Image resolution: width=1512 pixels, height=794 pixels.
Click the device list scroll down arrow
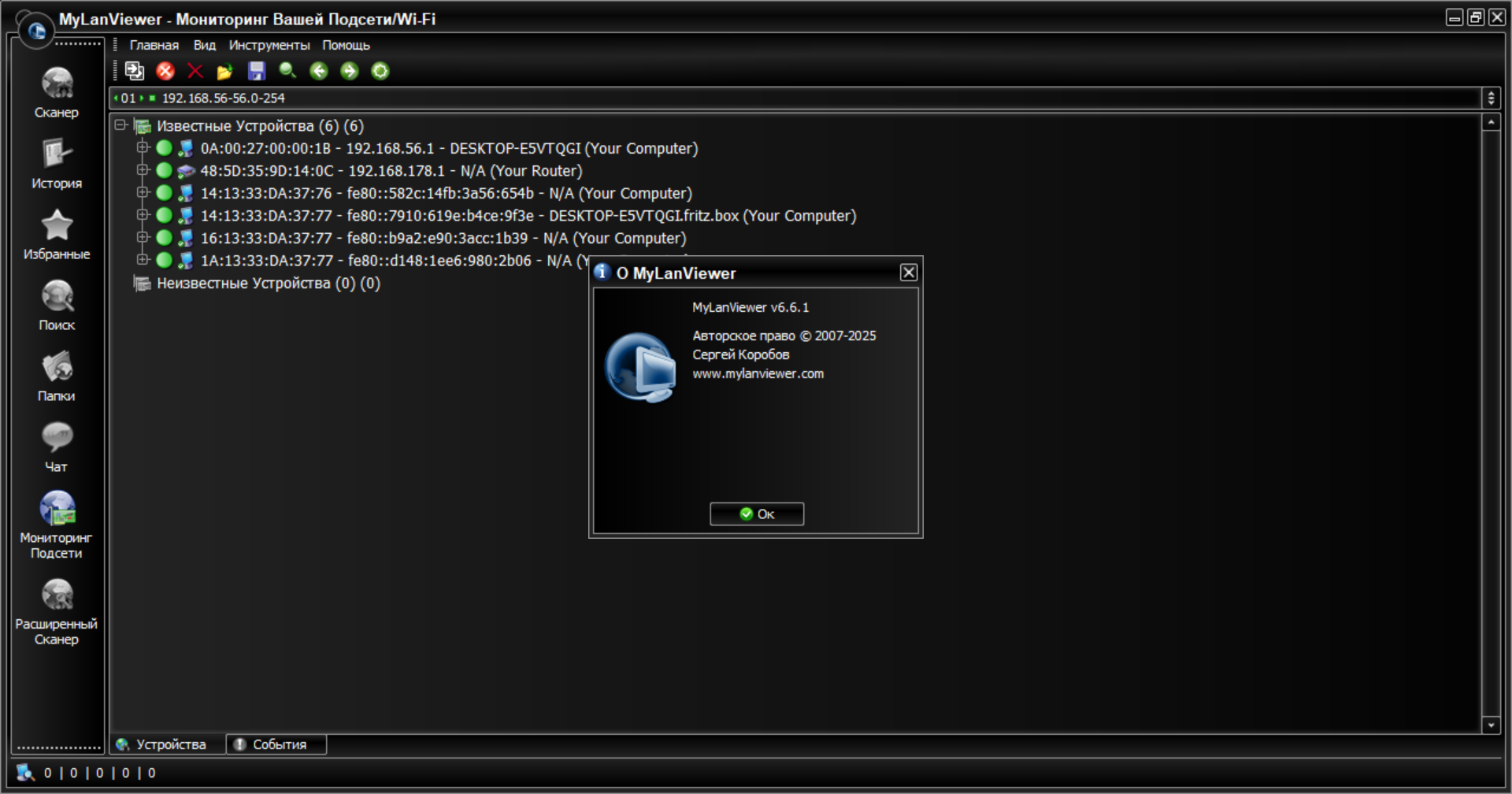point(1491,725)
